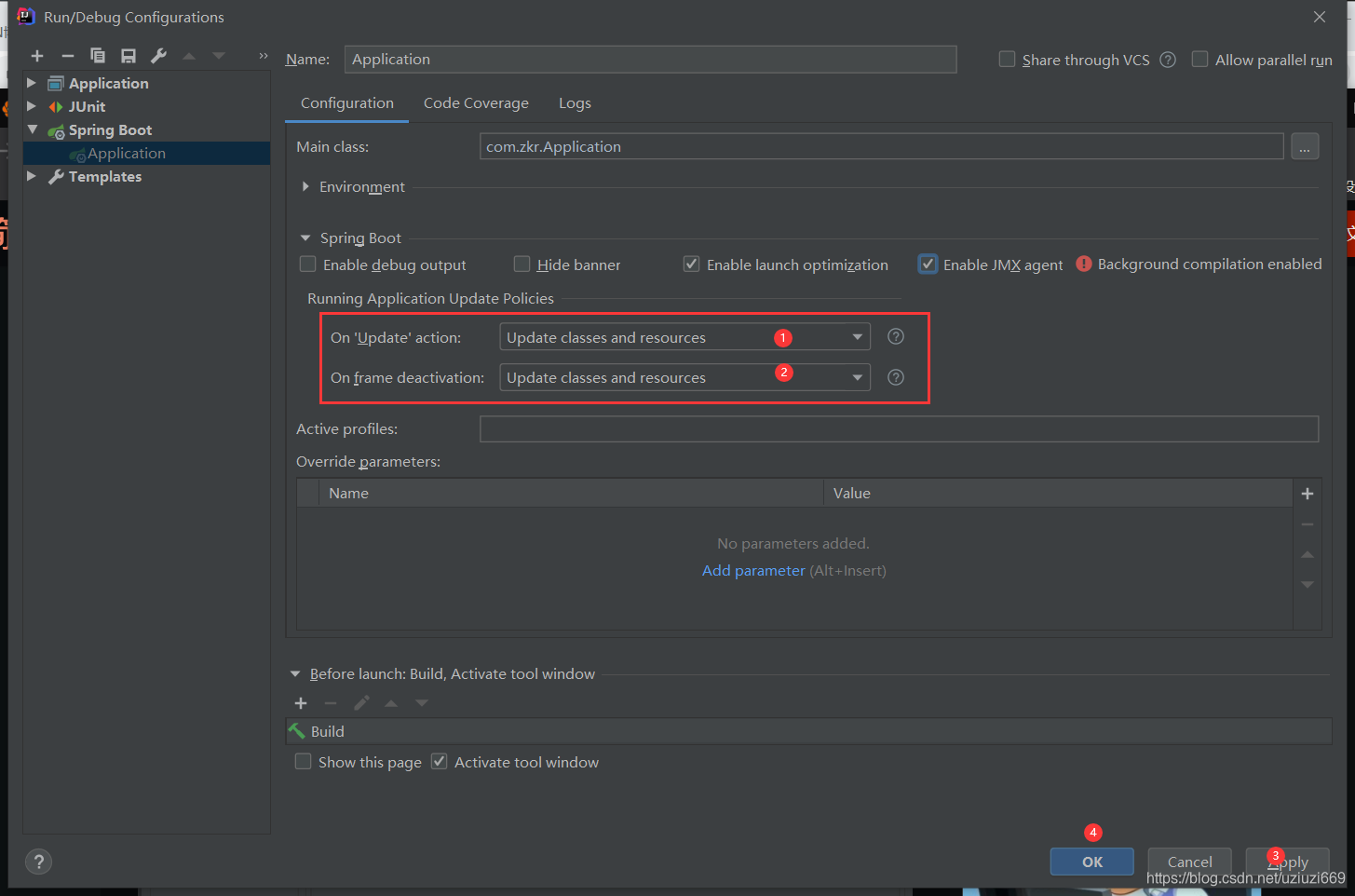
Task: Open edit templates wrench icon
Action: (x=159, y=56)
